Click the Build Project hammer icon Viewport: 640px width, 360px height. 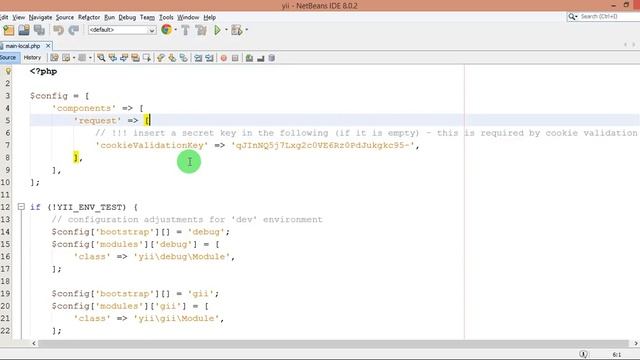pos(185,30)
